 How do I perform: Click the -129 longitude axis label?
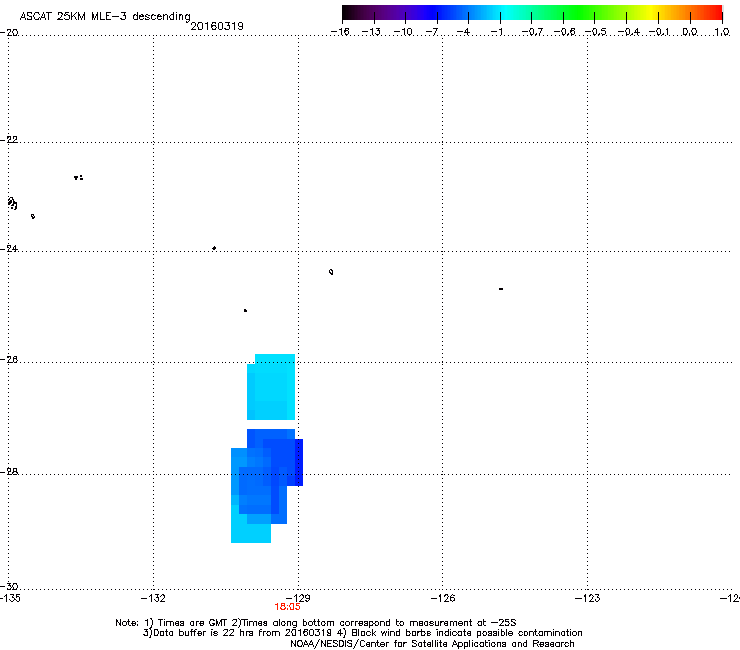coord(298,599)
